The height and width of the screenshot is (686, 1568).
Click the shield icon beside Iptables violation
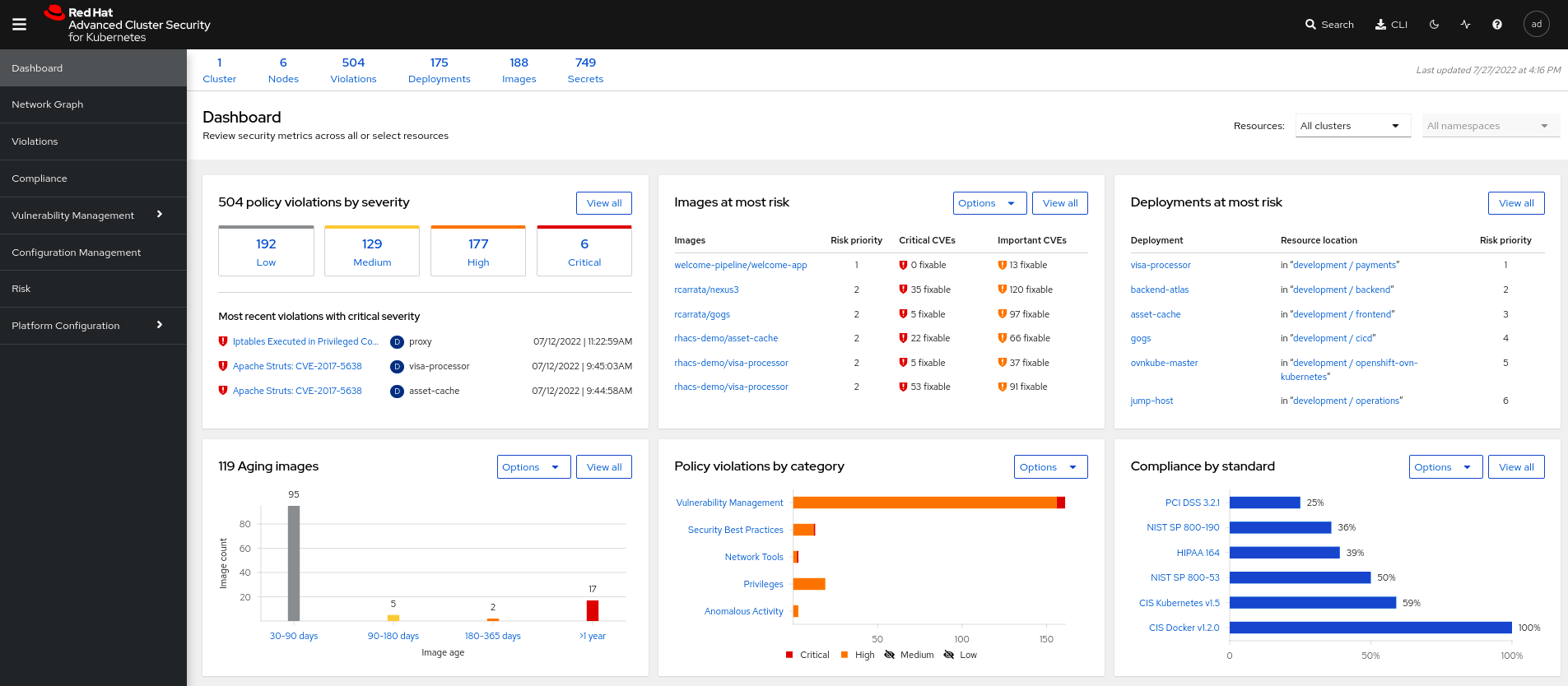tap(223, 341)
